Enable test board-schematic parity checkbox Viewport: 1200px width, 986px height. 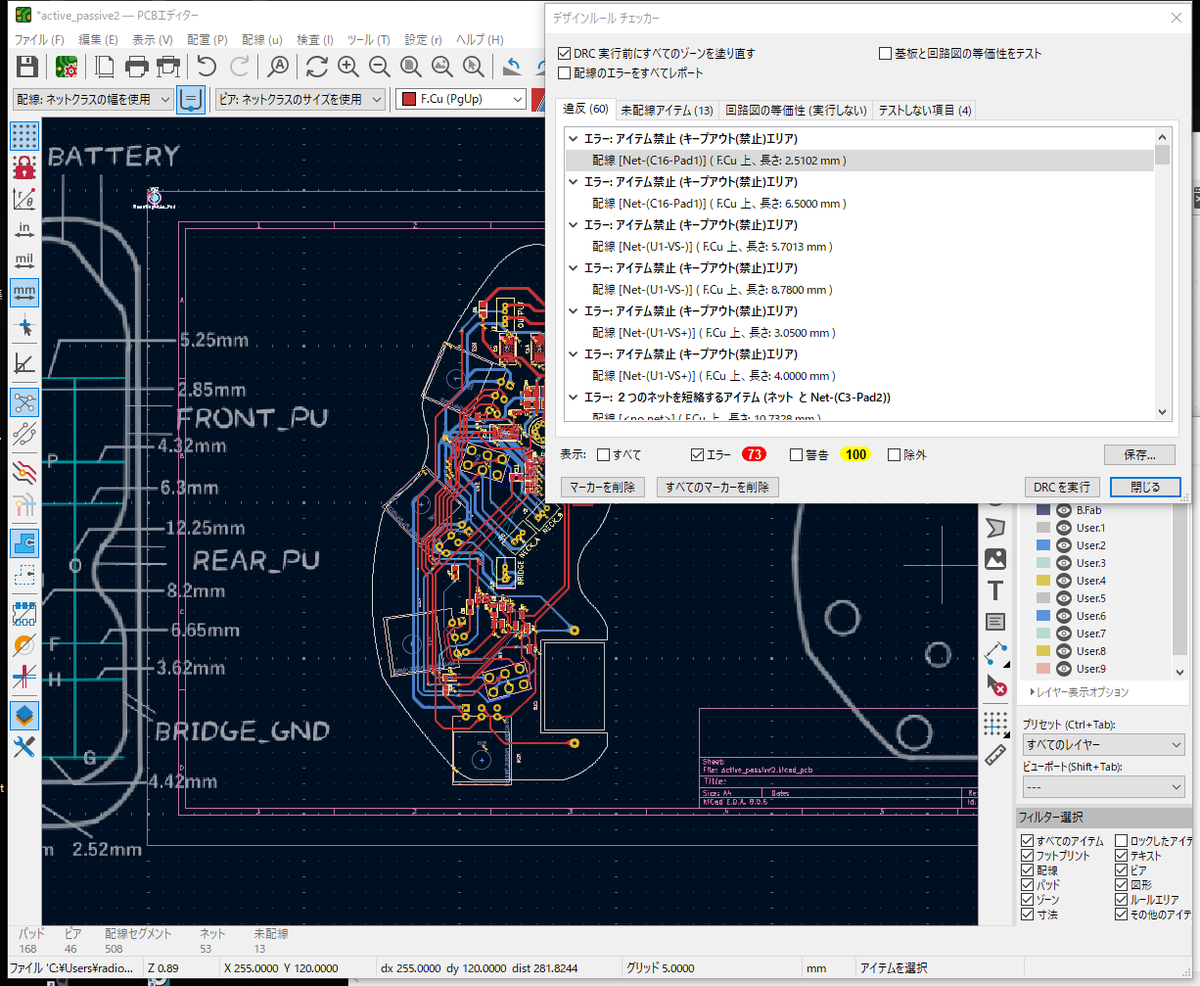pos(885,53)
